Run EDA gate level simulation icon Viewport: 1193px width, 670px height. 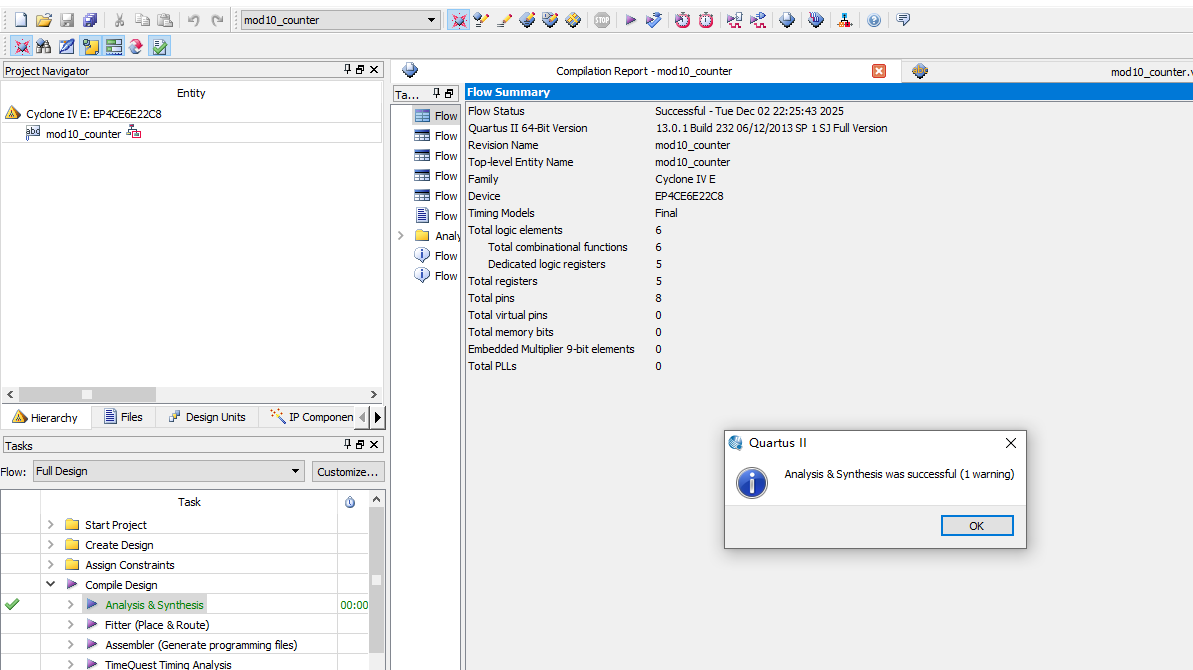(x=758, y=20)
